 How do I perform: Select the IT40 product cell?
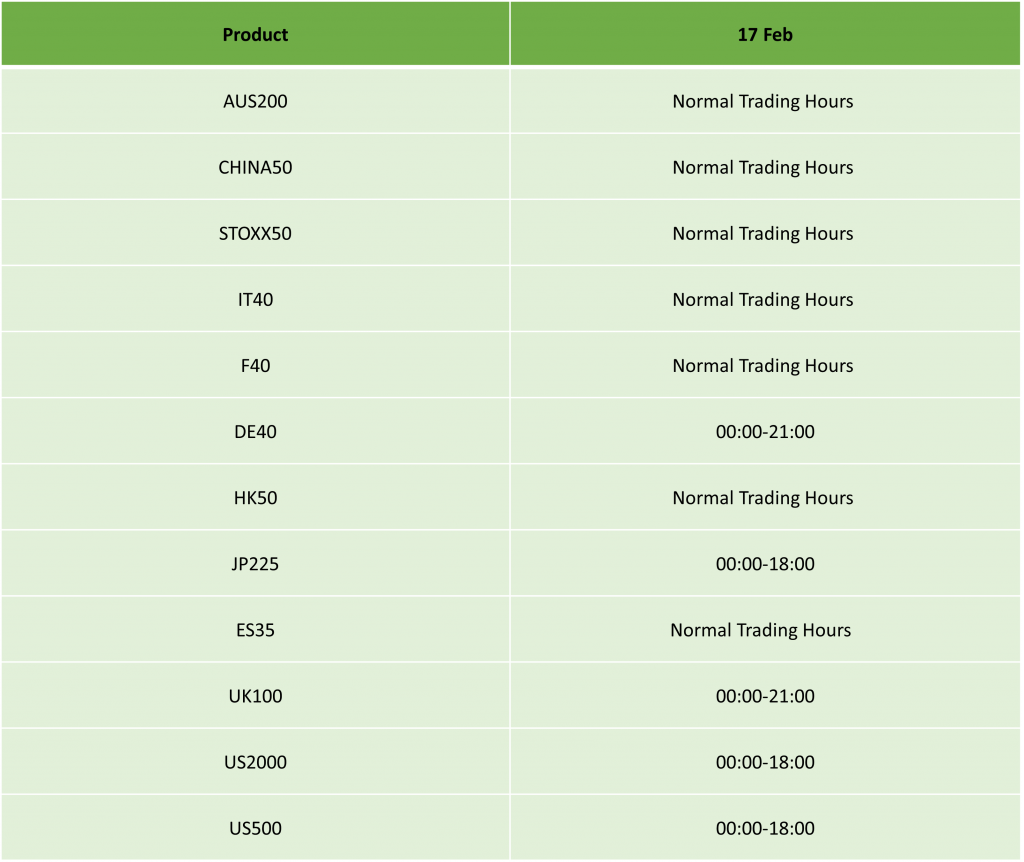[x=255, y=299]
